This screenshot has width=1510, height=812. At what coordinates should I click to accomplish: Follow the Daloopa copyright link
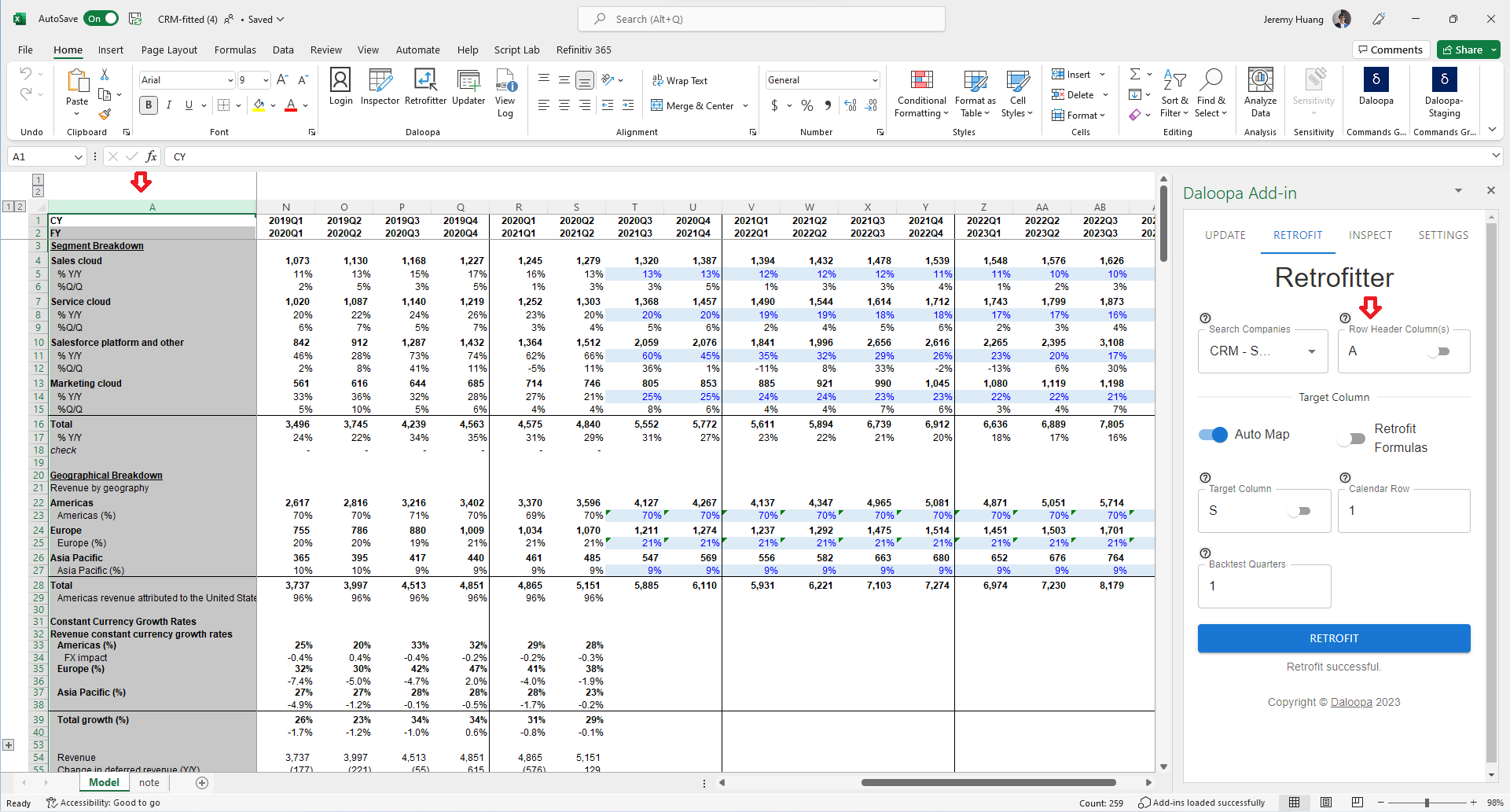click(x=1350, y=702)
